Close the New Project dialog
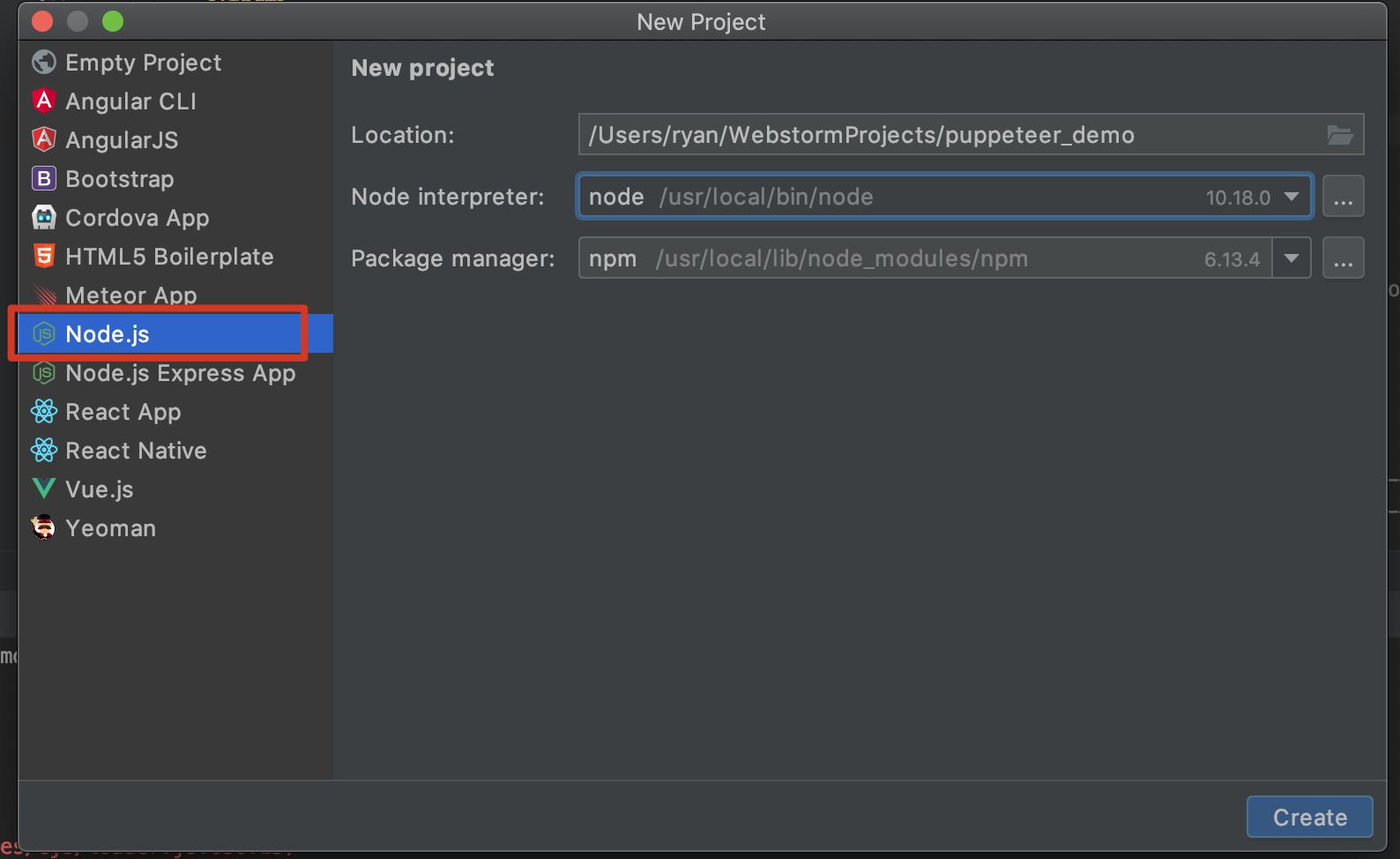Screen dimensions: 1400x859 pyautogui.click(x=42, y=21)
